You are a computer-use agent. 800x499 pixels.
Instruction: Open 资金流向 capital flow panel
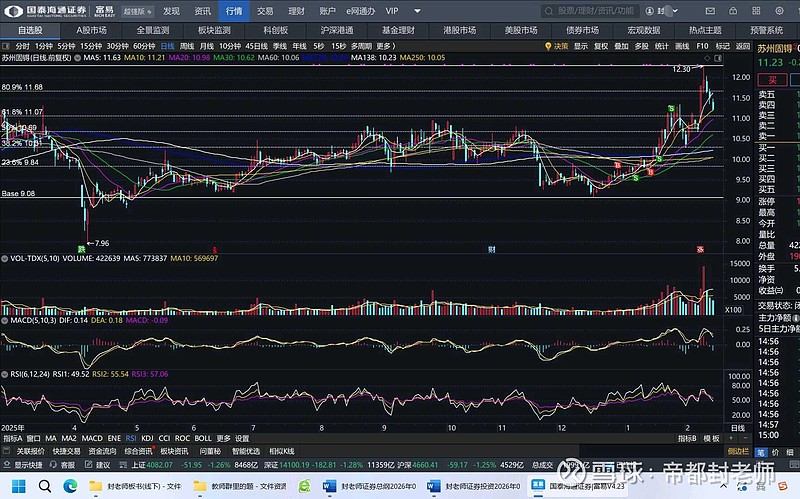pyautogui.click(x=102, y=451)
